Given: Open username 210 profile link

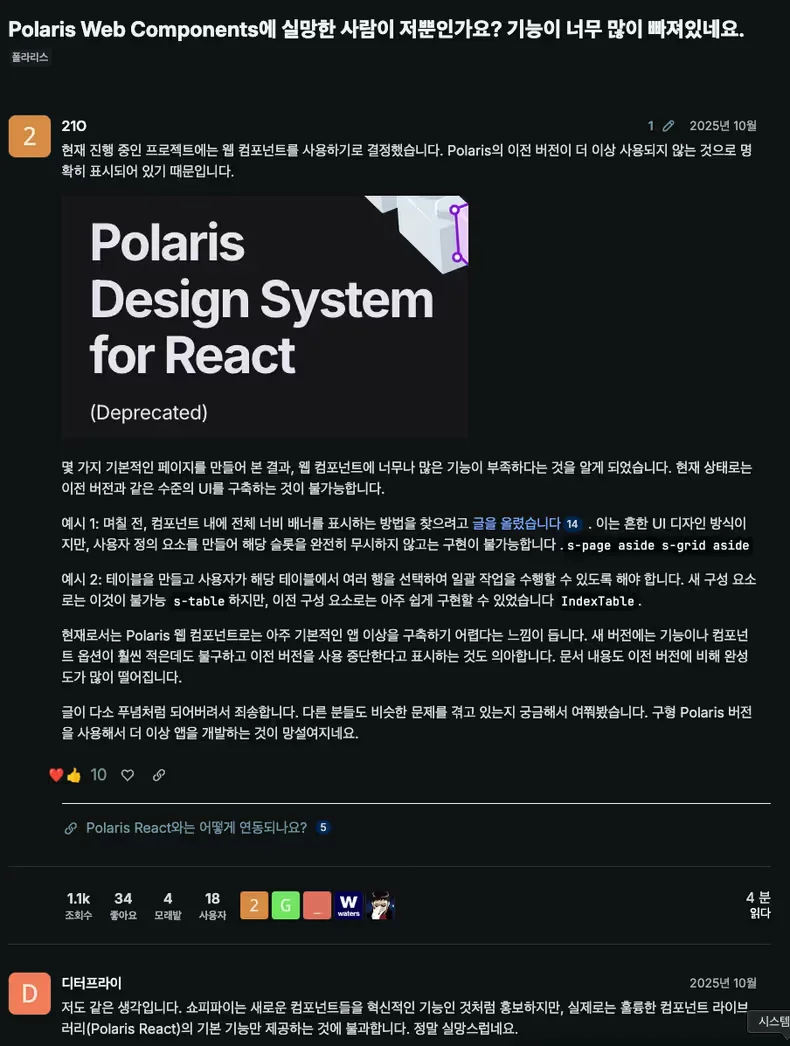Looking at the screenshot, I should pyautogui.click(x=74, y=125).
